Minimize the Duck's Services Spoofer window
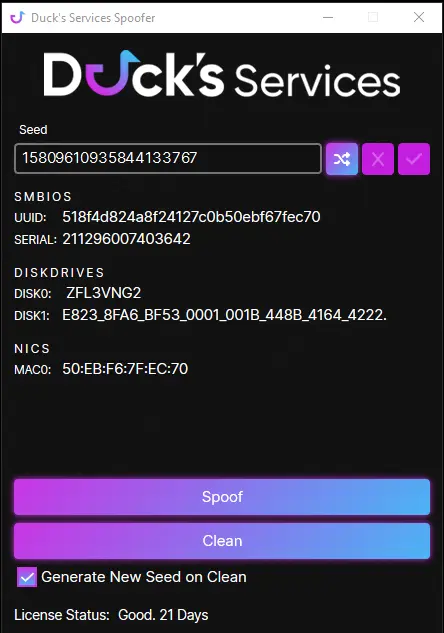The height and width of the screenshot is (633, 444). (x=328, y=17)
